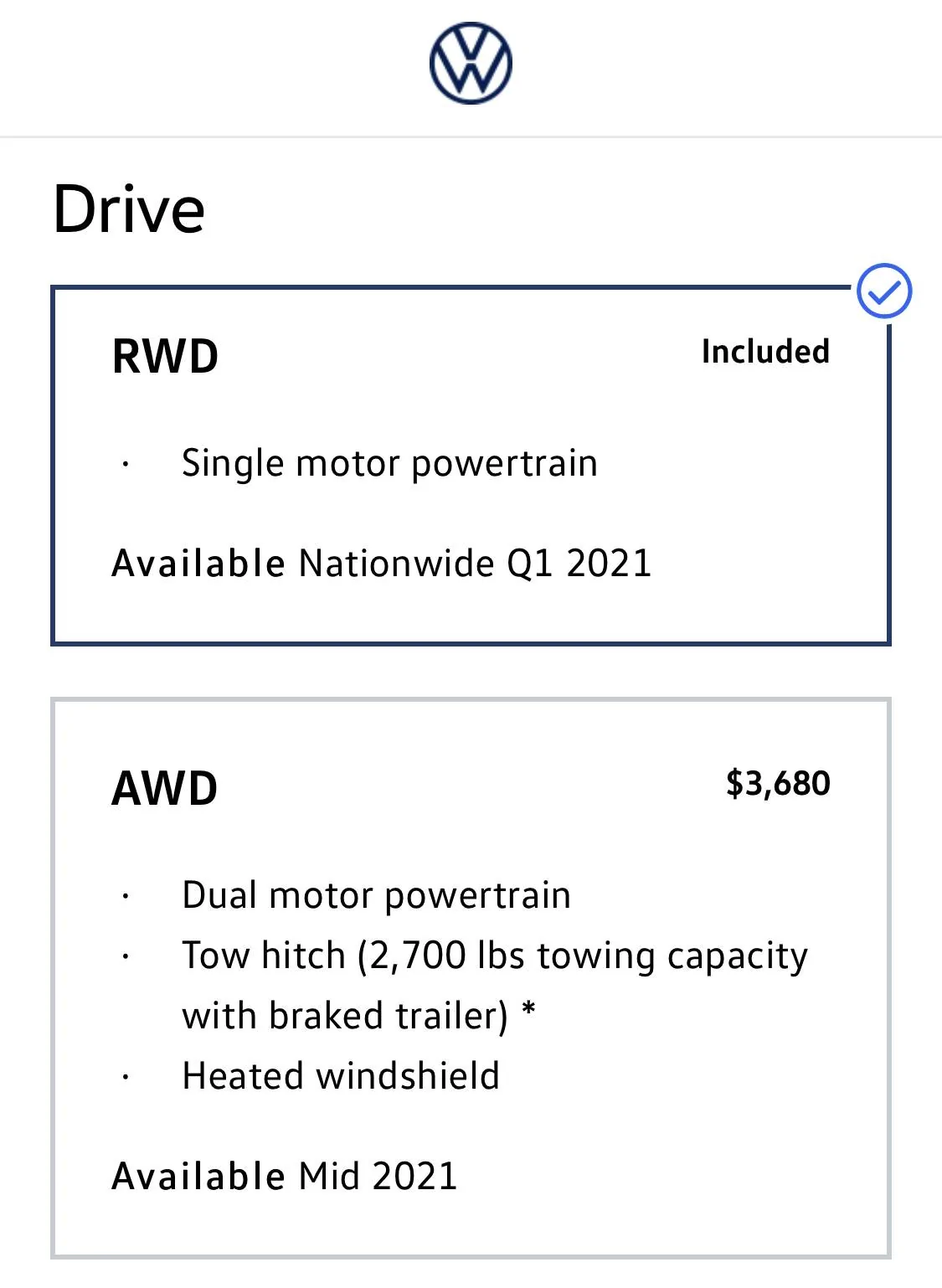Click the $3,680 price label

778,784
